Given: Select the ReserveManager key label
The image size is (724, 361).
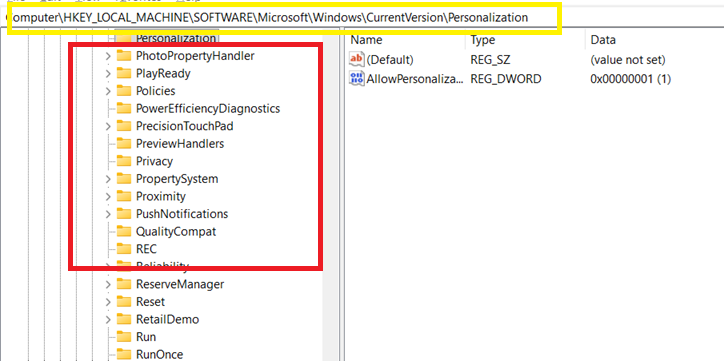Looking at the screenshot, I should coord(180,284).
